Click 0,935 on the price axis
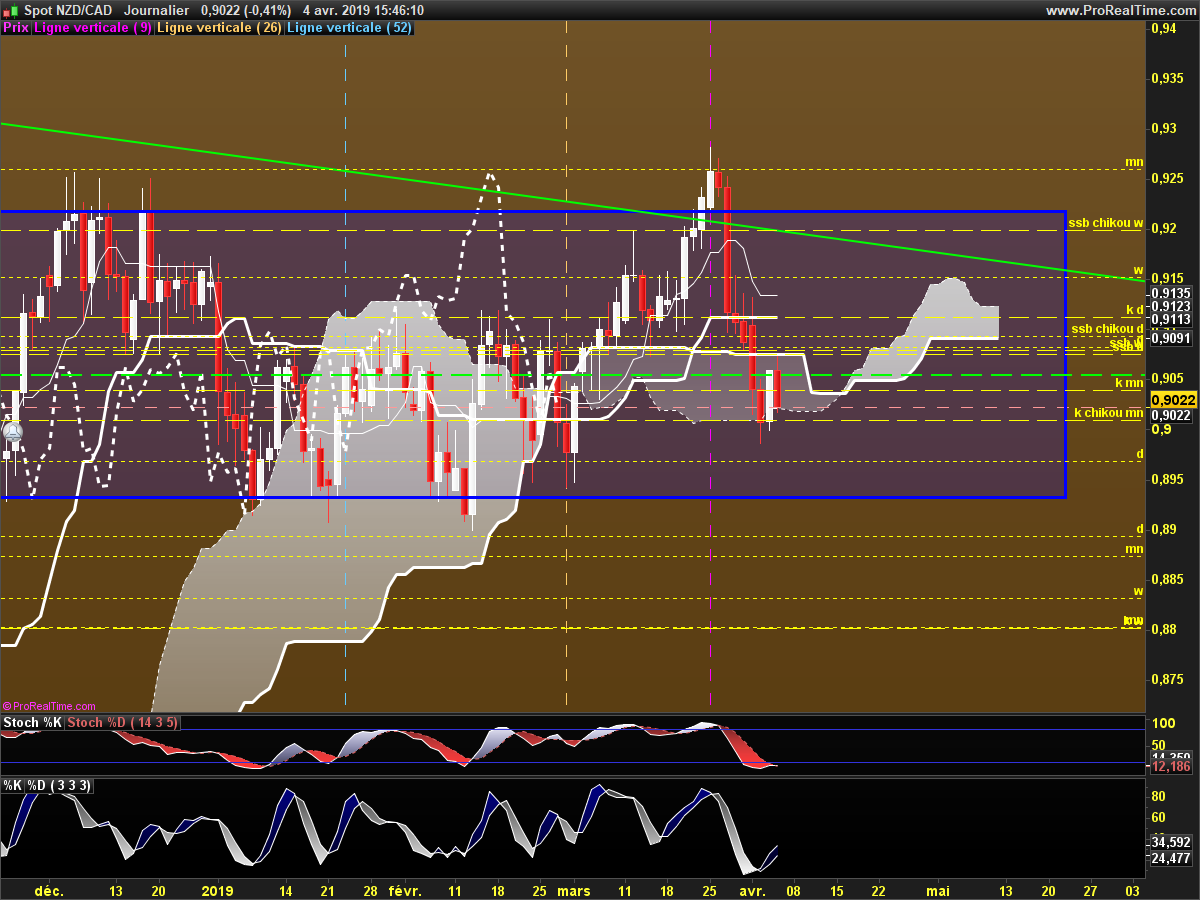Image resolution: width=1200 pixels, height=900 pixels. pos(1167,78)
